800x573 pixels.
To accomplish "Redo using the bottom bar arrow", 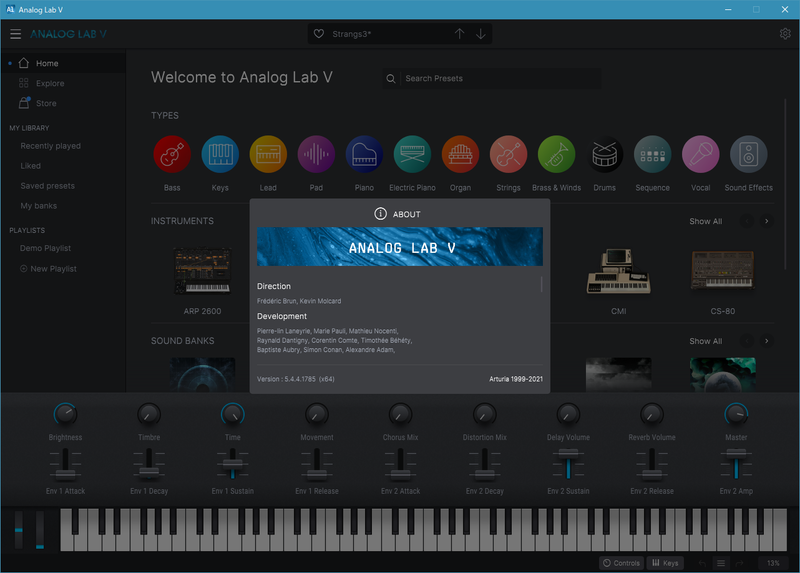I will pyautogui.click(x=739, y=563).
